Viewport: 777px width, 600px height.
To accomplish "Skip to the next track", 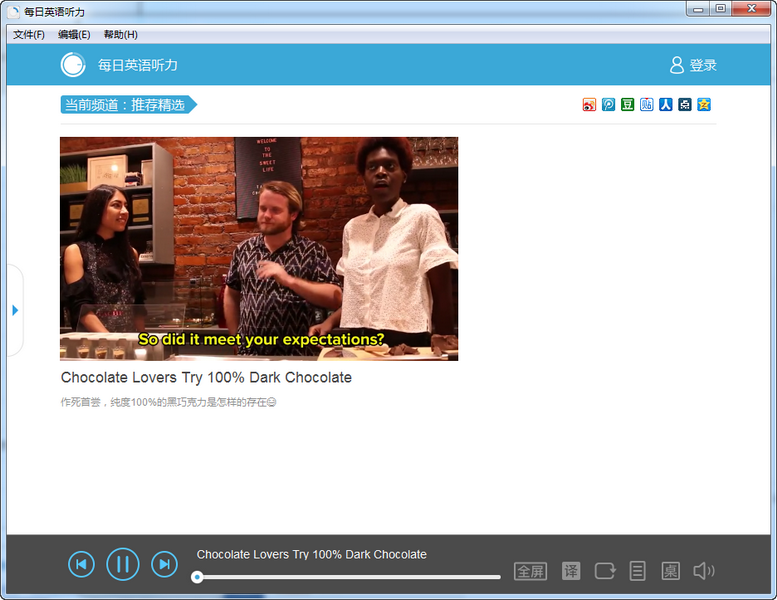I will coord(164,565).
